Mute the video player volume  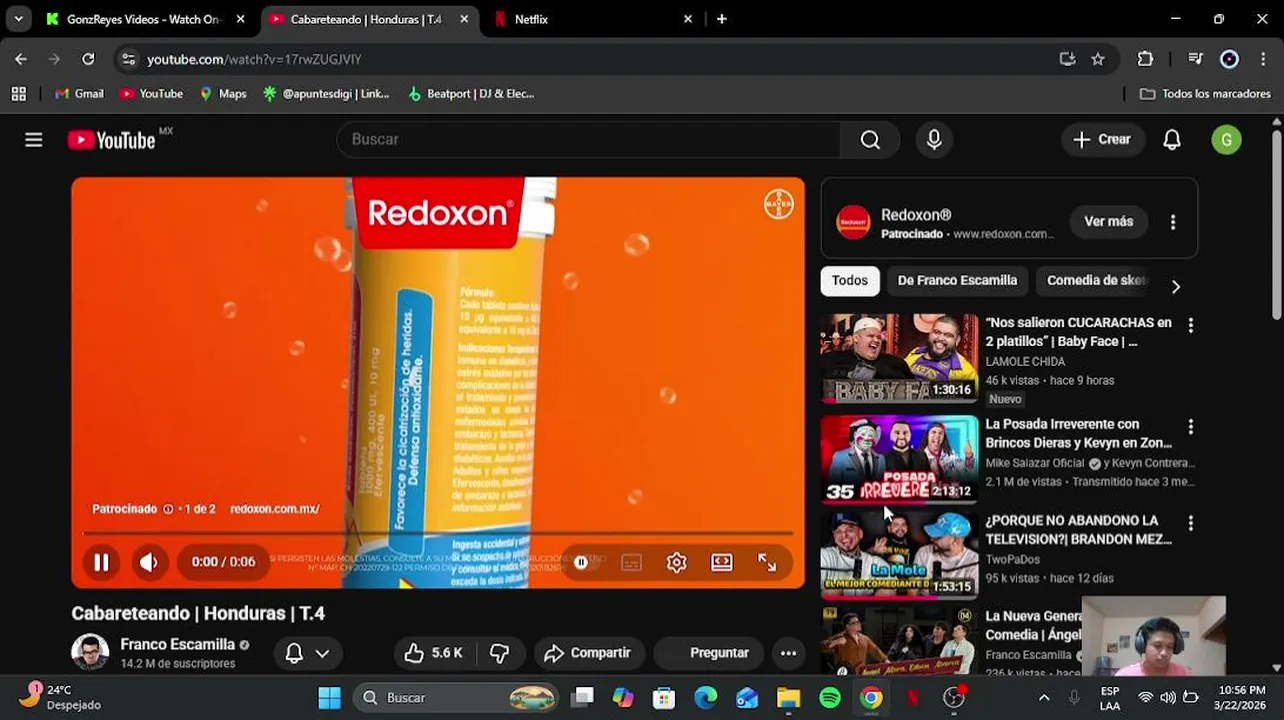point(149,562)
